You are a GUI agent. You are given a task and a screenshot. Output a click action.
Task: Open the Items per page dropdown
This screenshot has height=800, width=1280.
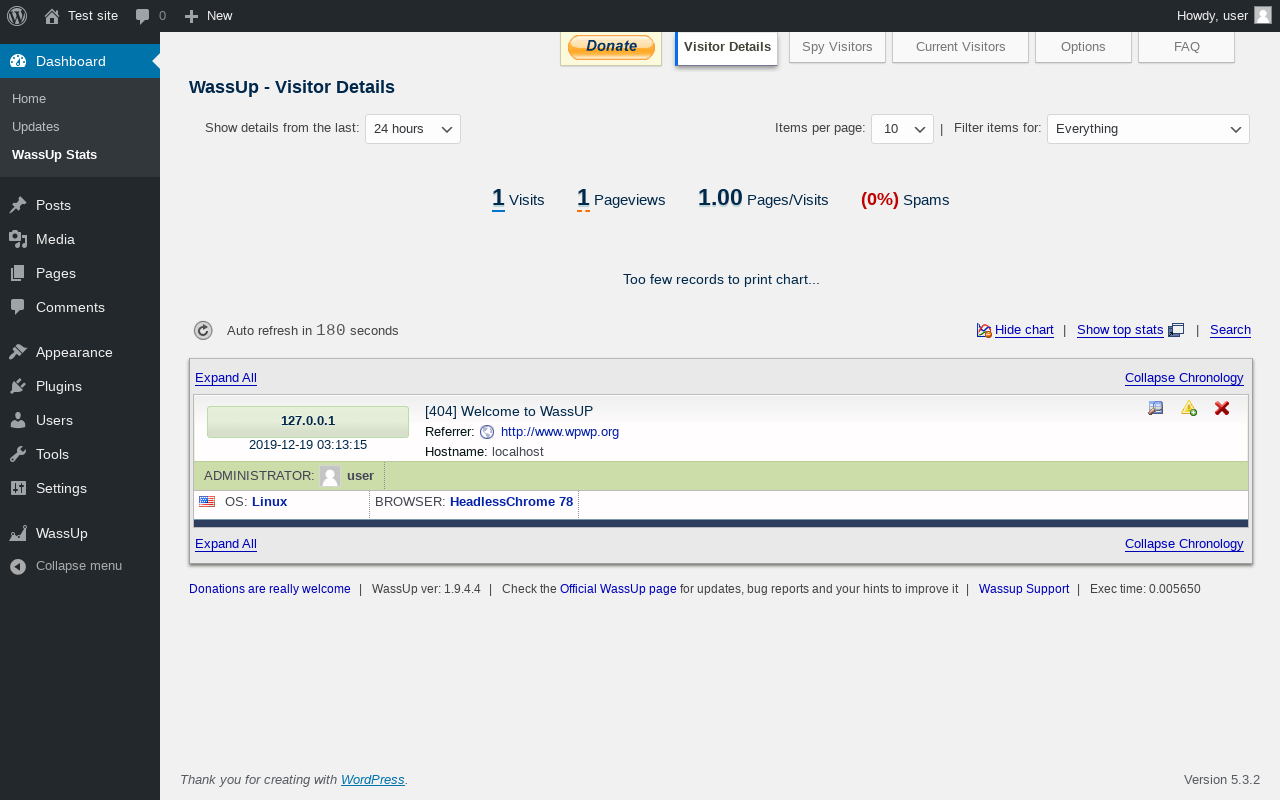coord(902,129)
